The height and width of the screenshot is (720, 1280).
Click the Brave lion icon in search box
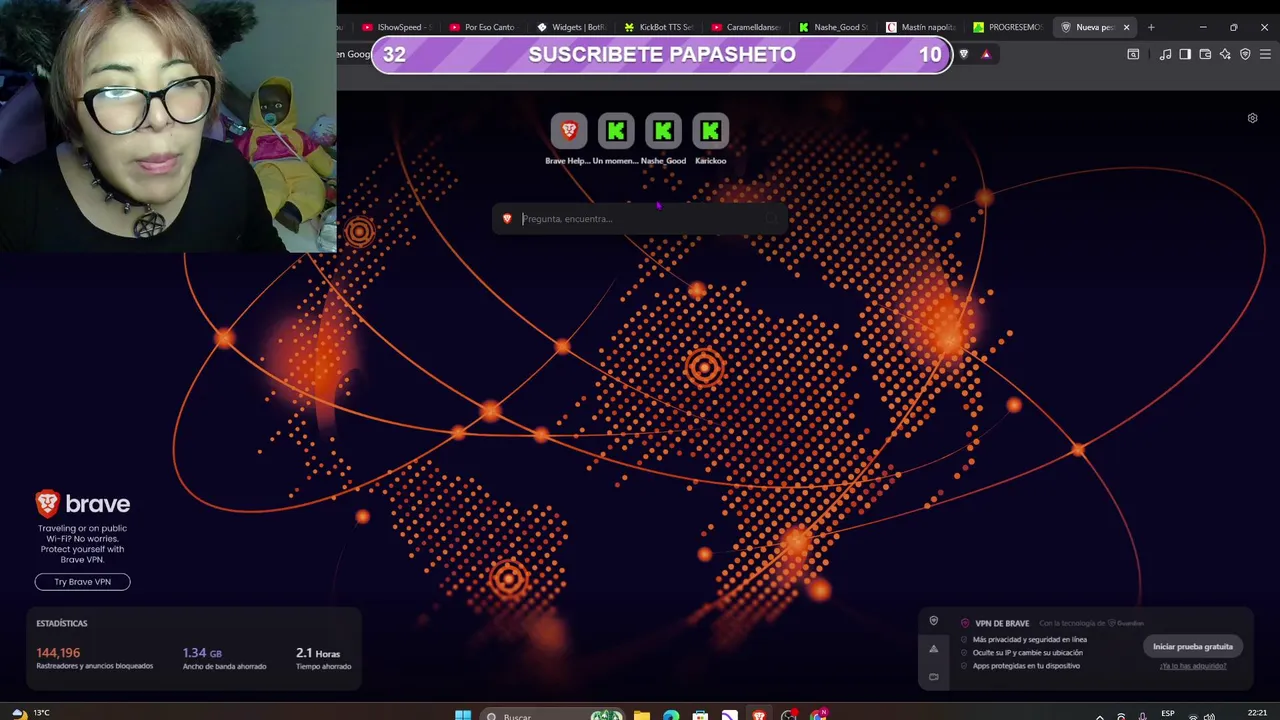(507, 219)
